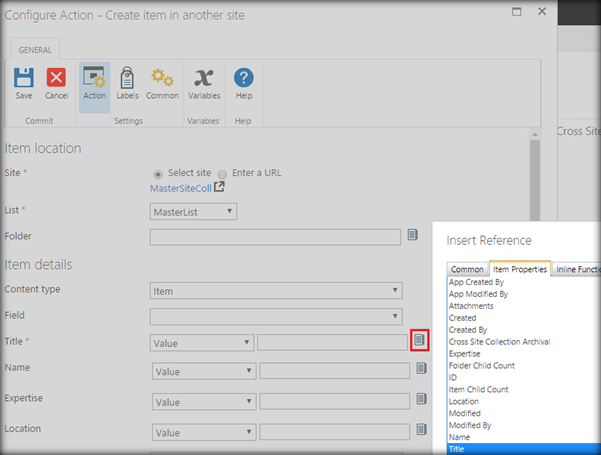Click the dialog's vertical scrollbar thumb
The height and width of the screenshot is (455, 601).
coord(535,180)
